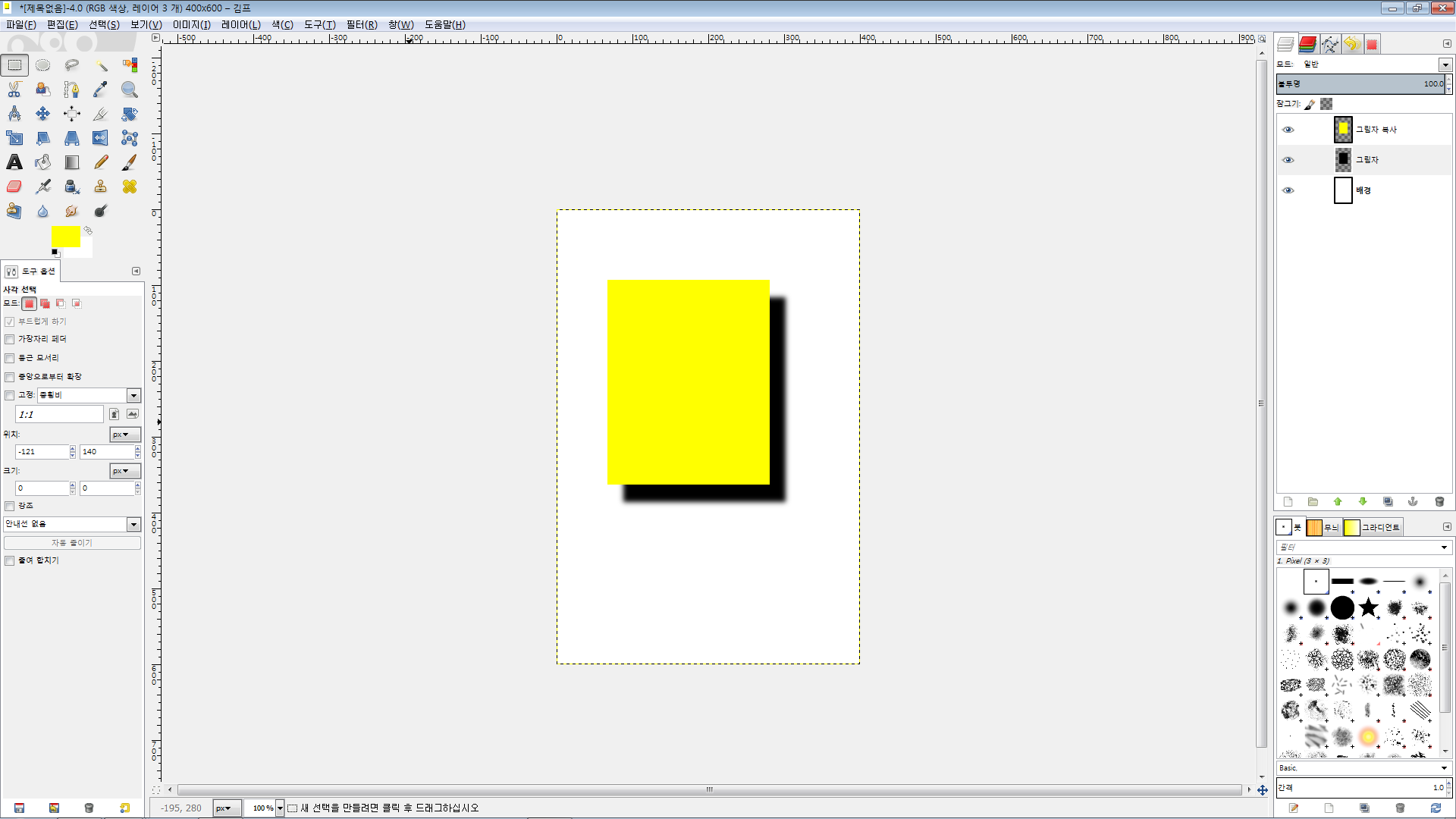Screen dimensions: 1456x819
Task: Choose the Foreground Select tool
Action: [43, 89]
